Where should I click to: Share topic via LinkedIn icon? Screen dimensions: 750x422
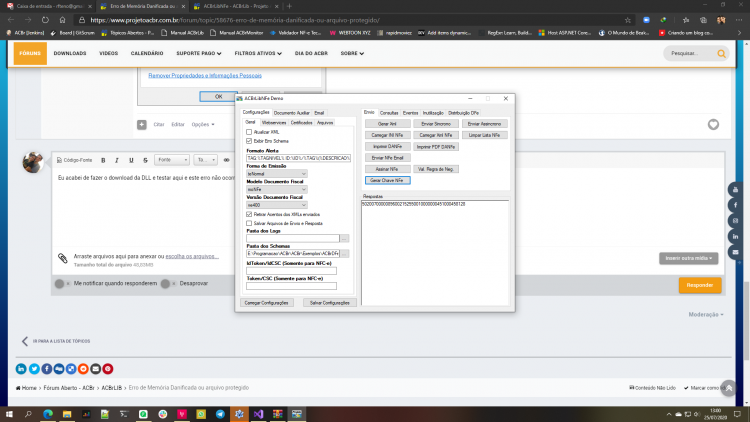coord(21,369)
